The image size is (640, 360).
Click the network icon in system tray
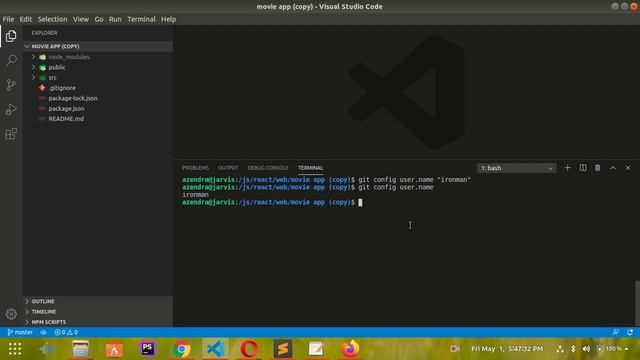click(560, 349)
